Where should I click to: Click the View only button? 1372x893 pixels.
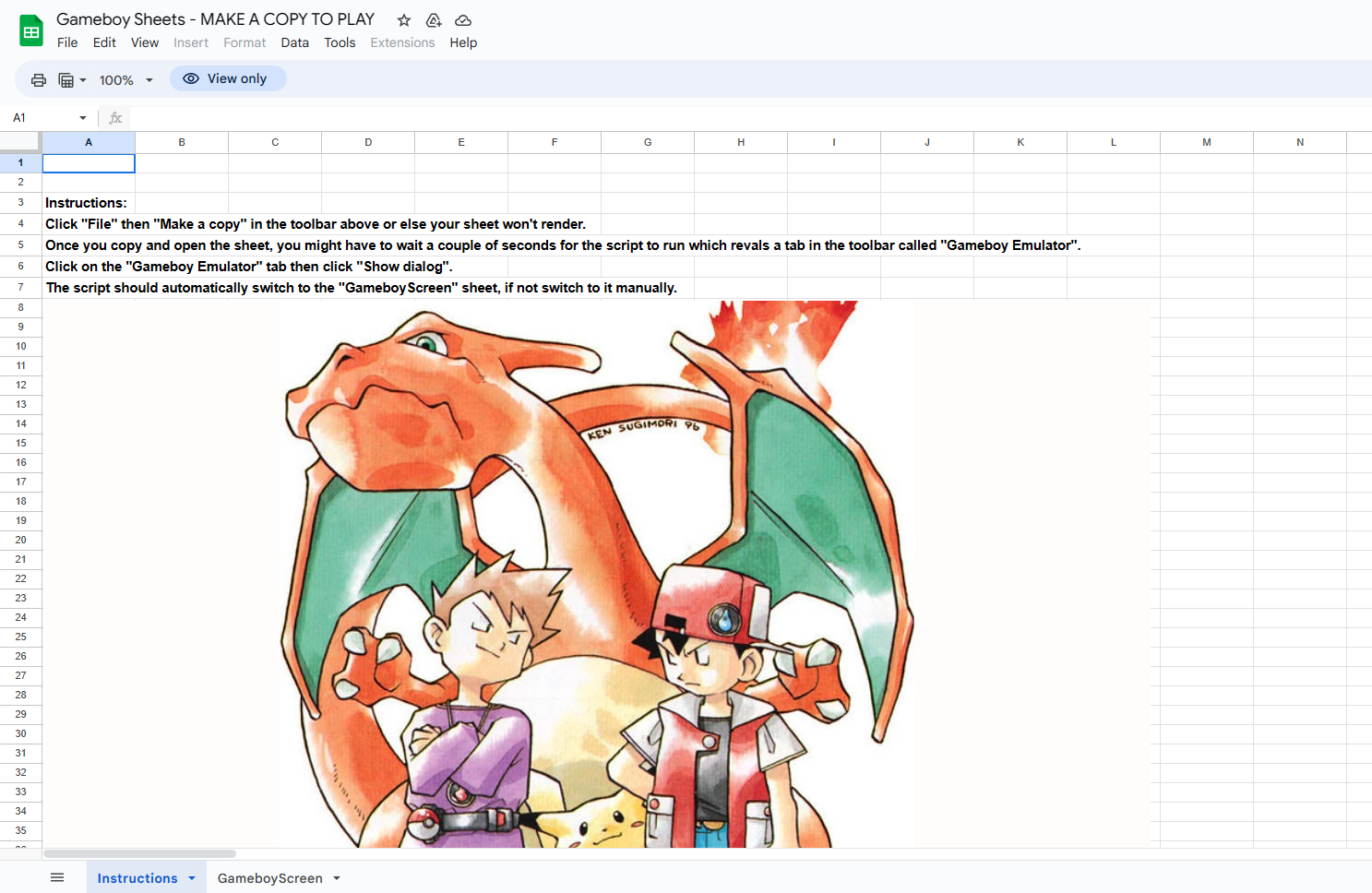[228, 78]
